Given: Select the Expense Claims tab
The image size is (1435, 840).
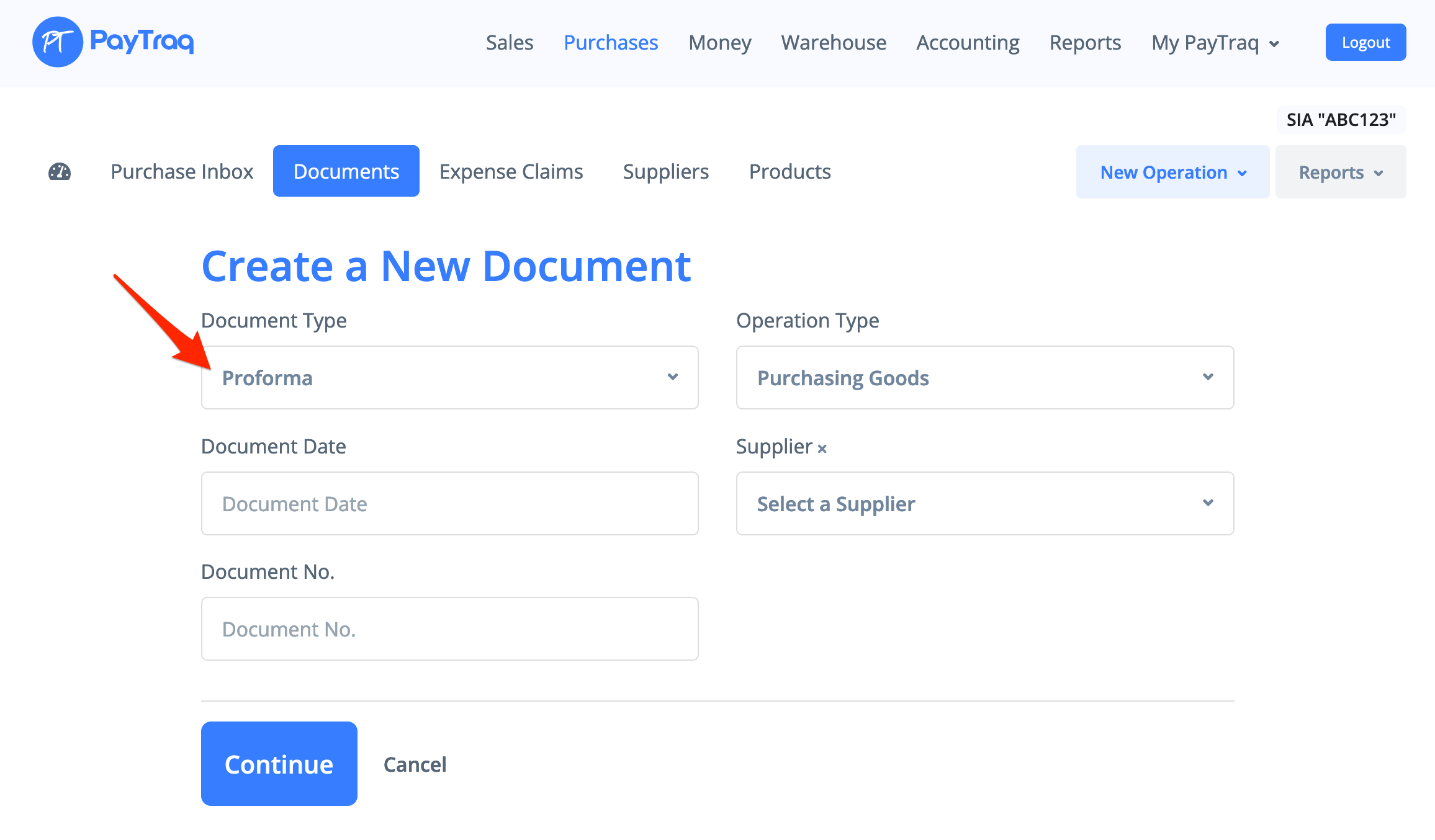Looking at the screenshot, I should [x=511, y=172].
